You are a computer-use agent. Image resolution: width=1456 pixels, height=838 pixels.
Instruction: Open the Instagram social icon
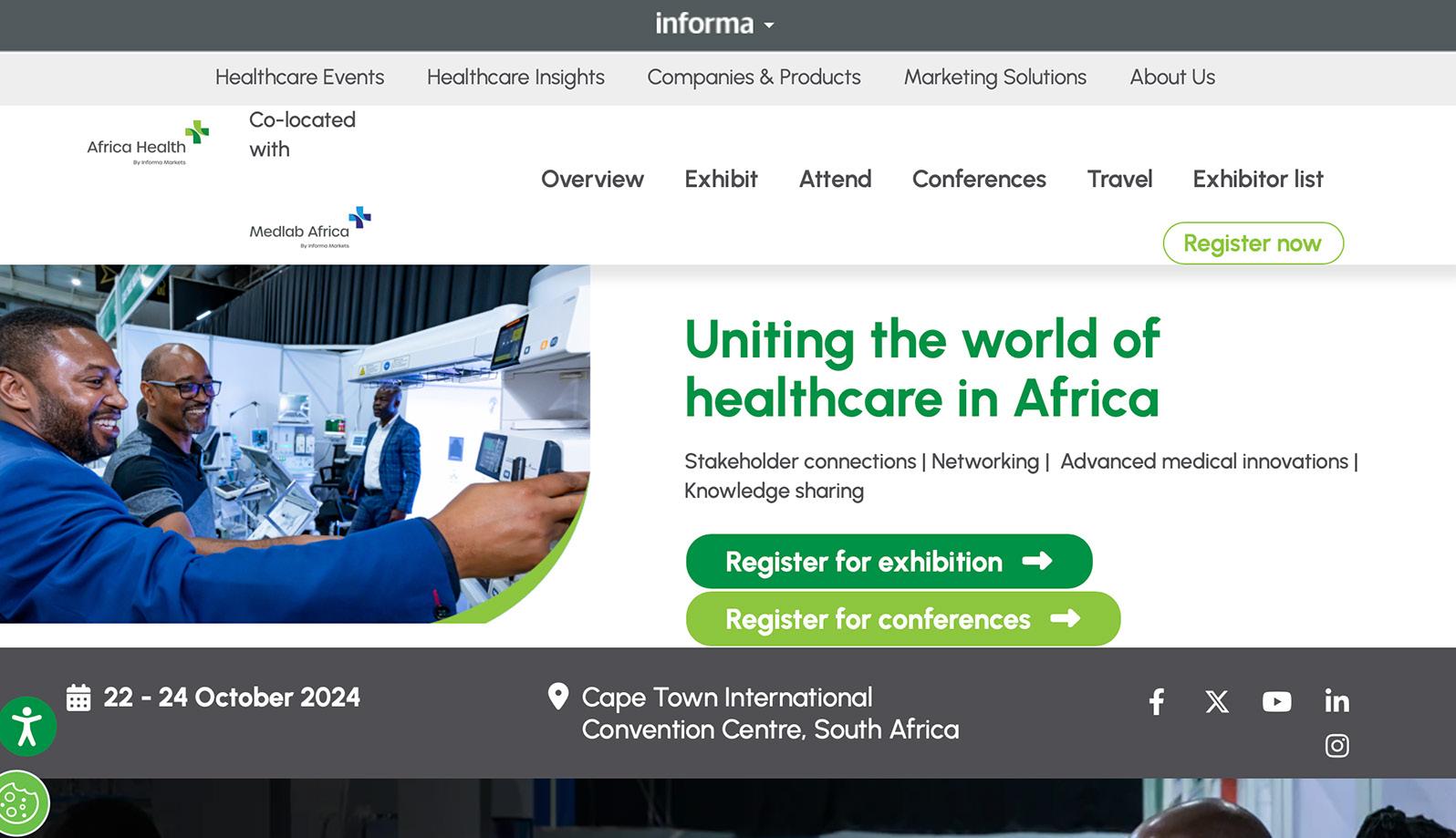[x=1336, y=746]
